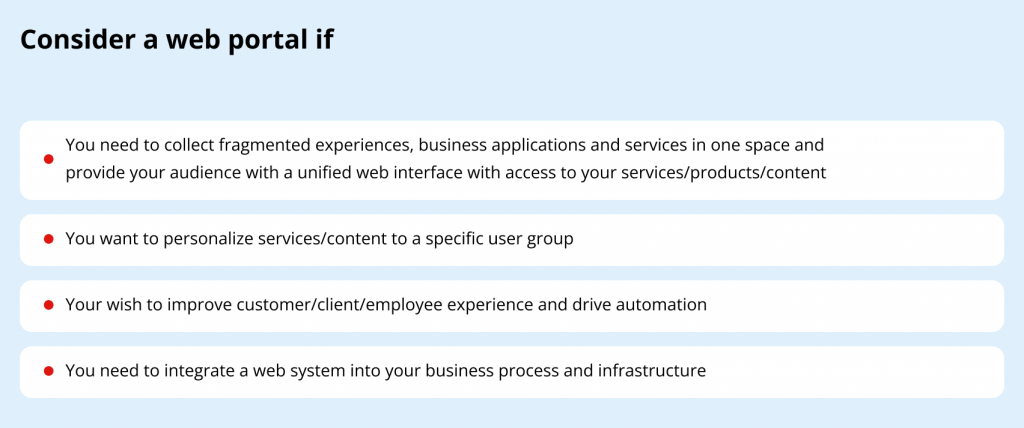Click the red bullet beside "integrate a web system"
The image size is (1024, 428).
pos(48,371)
